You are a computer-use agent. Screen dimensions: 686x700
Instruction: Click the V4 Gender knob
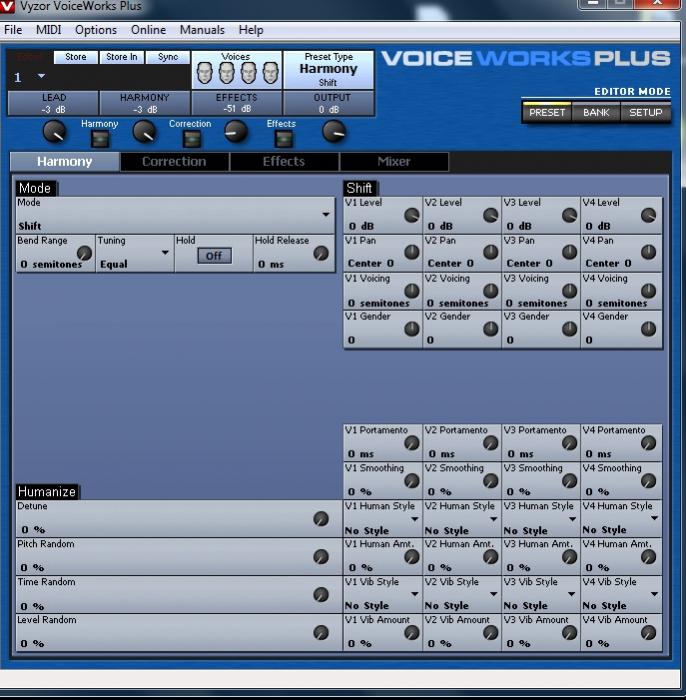click(x=648, y=329)
